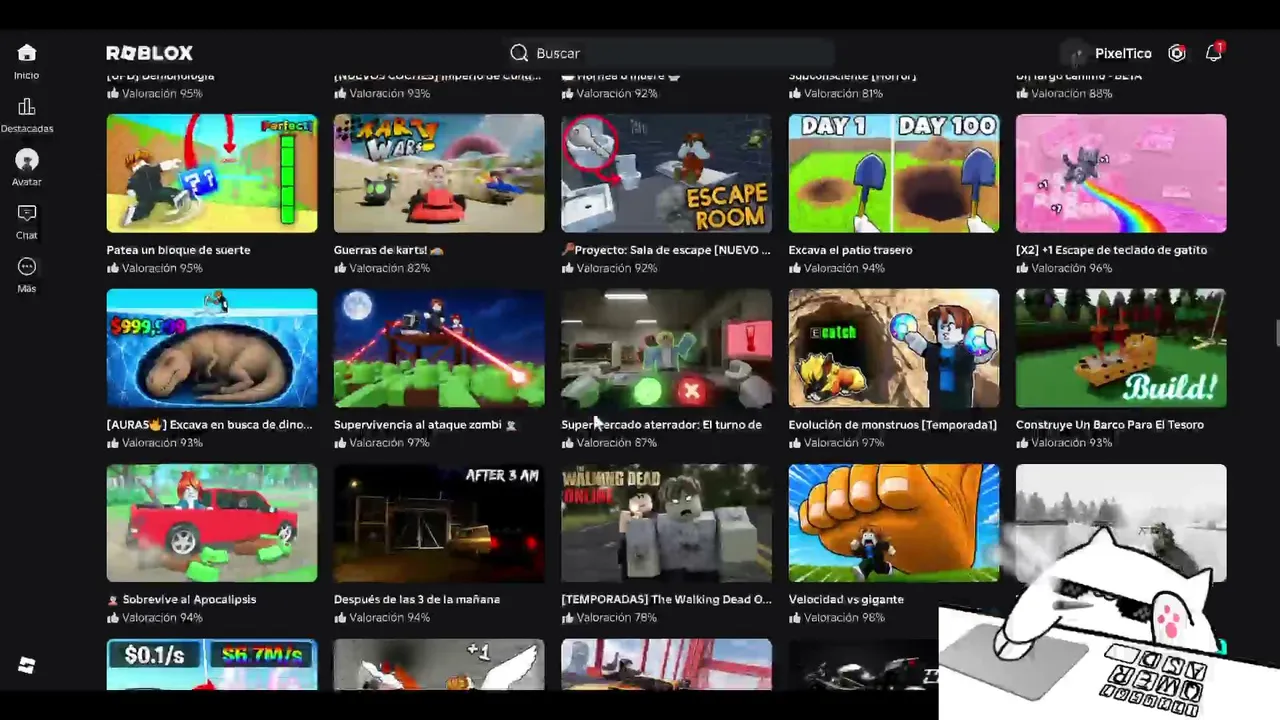This screenshot has height=720, width=1280.
Task: Click the Valoración 88% rating text
Action: tap(1071, 93)
